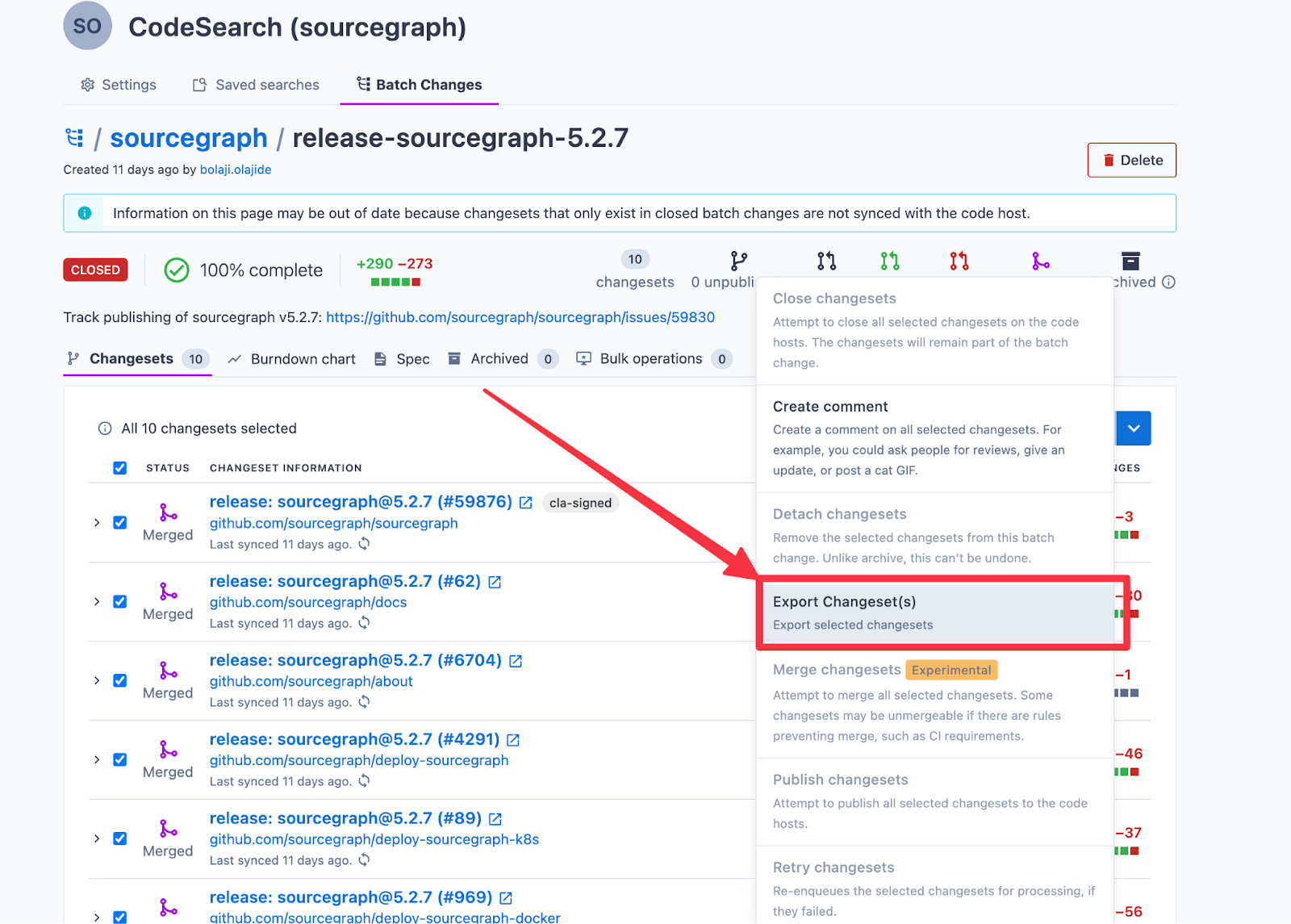
Task: Uncheck the checkbox for changeset #969
Action: point(120,917)
